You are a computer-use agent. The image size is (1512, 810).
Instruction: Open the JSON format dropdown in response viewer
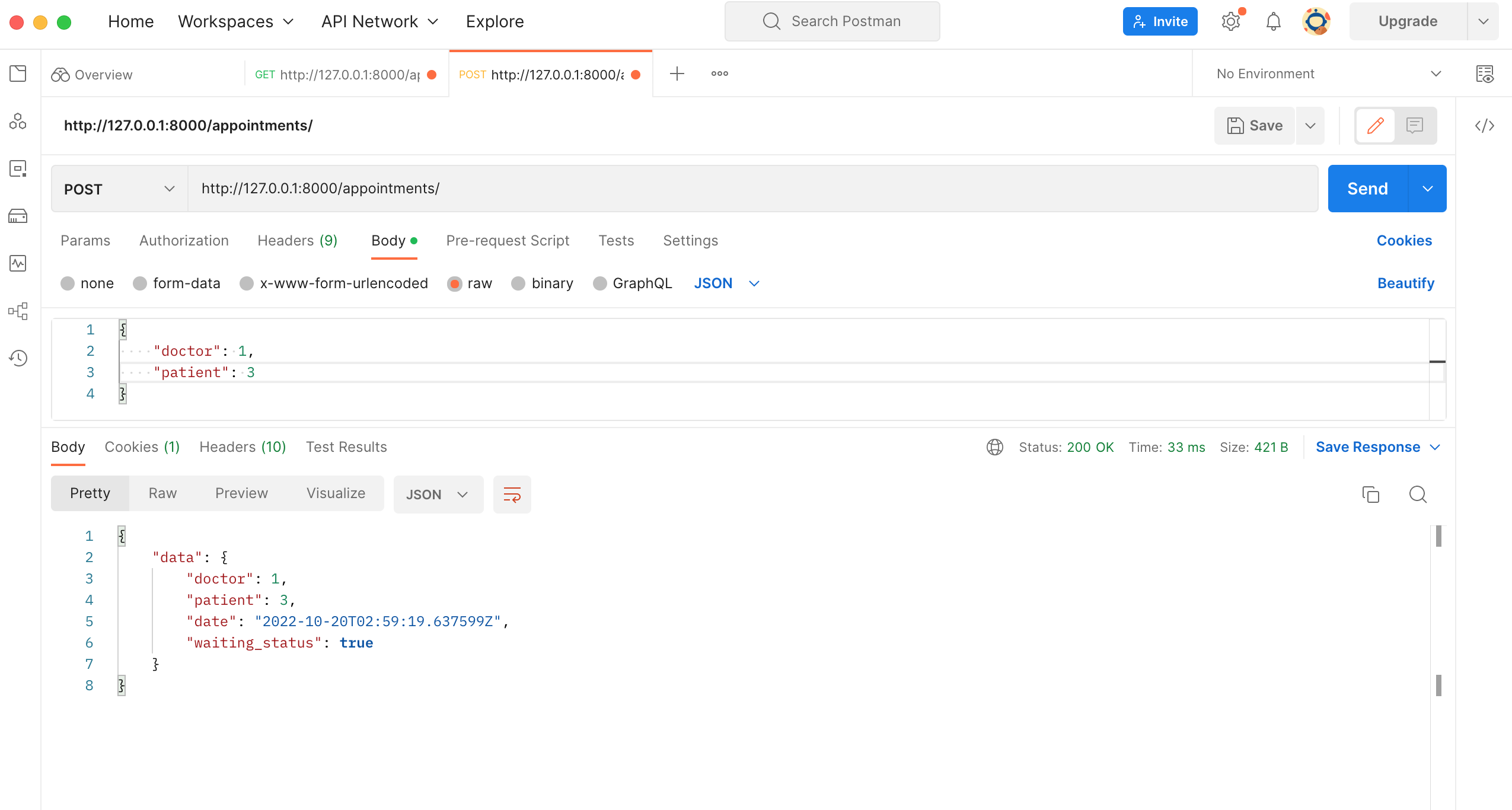(x=438, y=494)
